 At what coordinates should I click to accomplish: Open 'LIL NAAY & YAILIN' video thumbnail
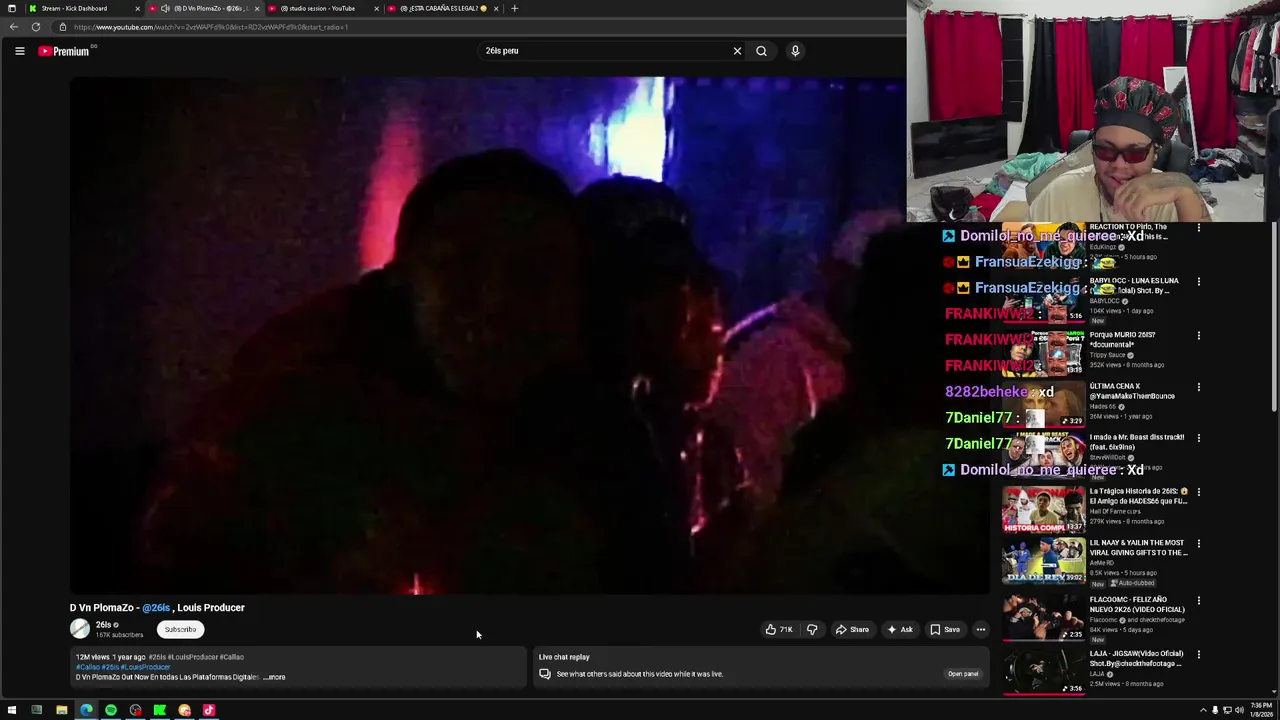point(1043,563)
